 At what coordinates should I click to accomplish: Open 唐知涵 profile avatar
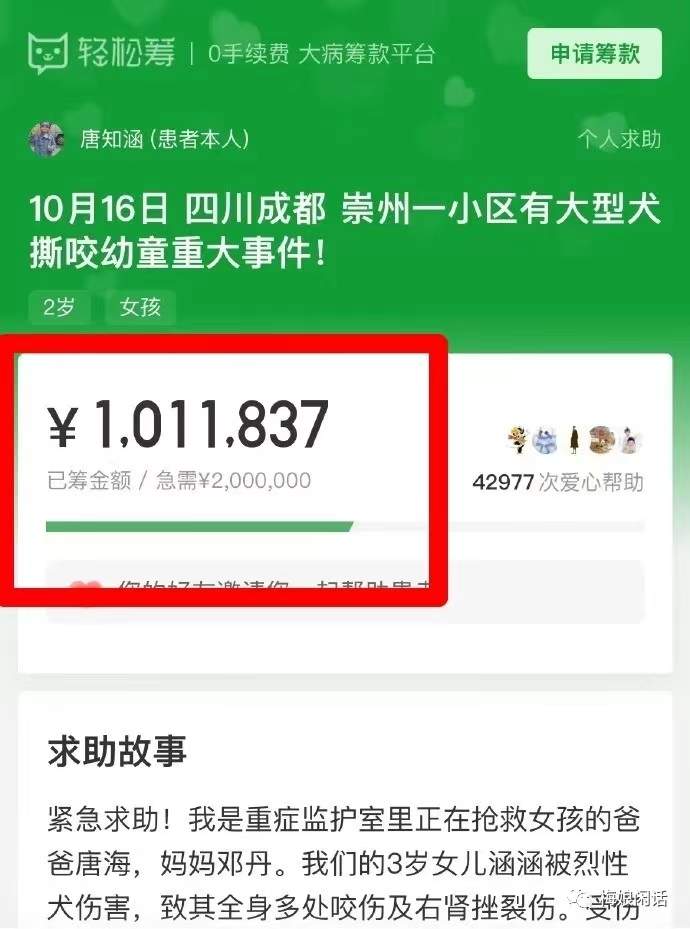click(46, 140)
